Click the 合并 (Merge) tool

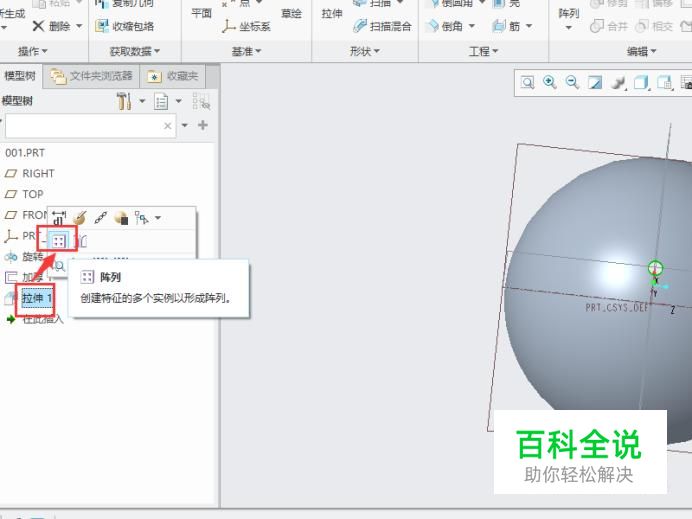tap(609, 26)
